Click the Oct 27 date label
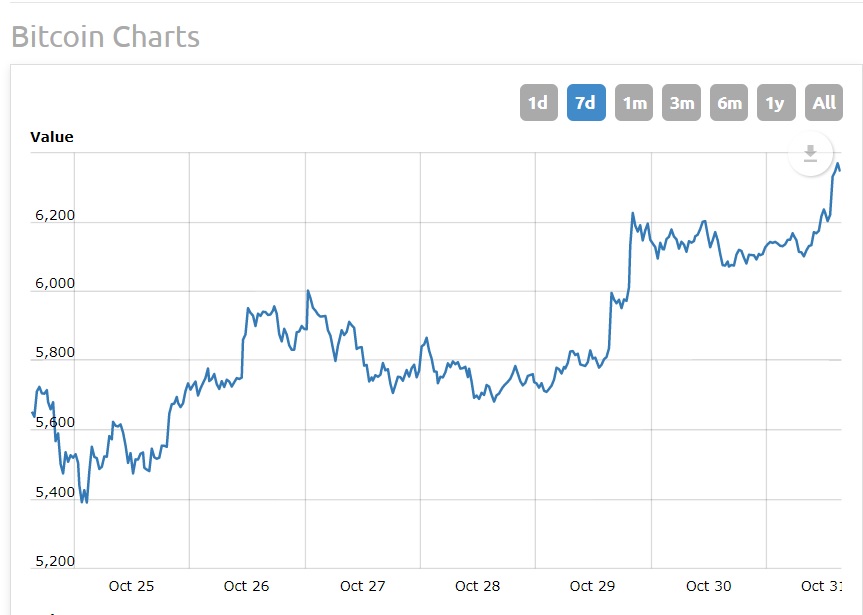Image resolution: width=863 pixels, height=615 pixels. (x=363, y=586)
